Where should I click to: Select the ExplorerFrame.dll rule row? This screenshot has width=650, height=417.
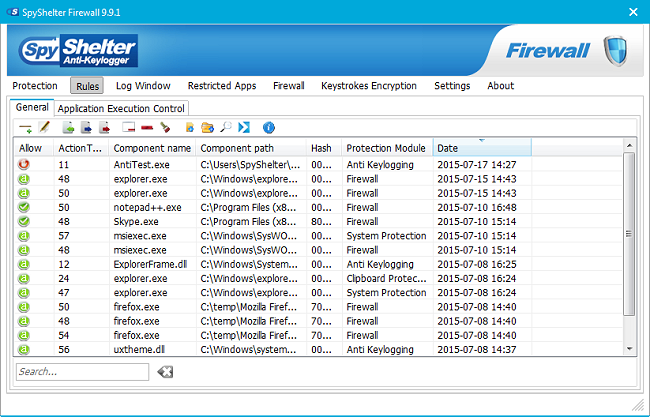click(x=318, y=264)
